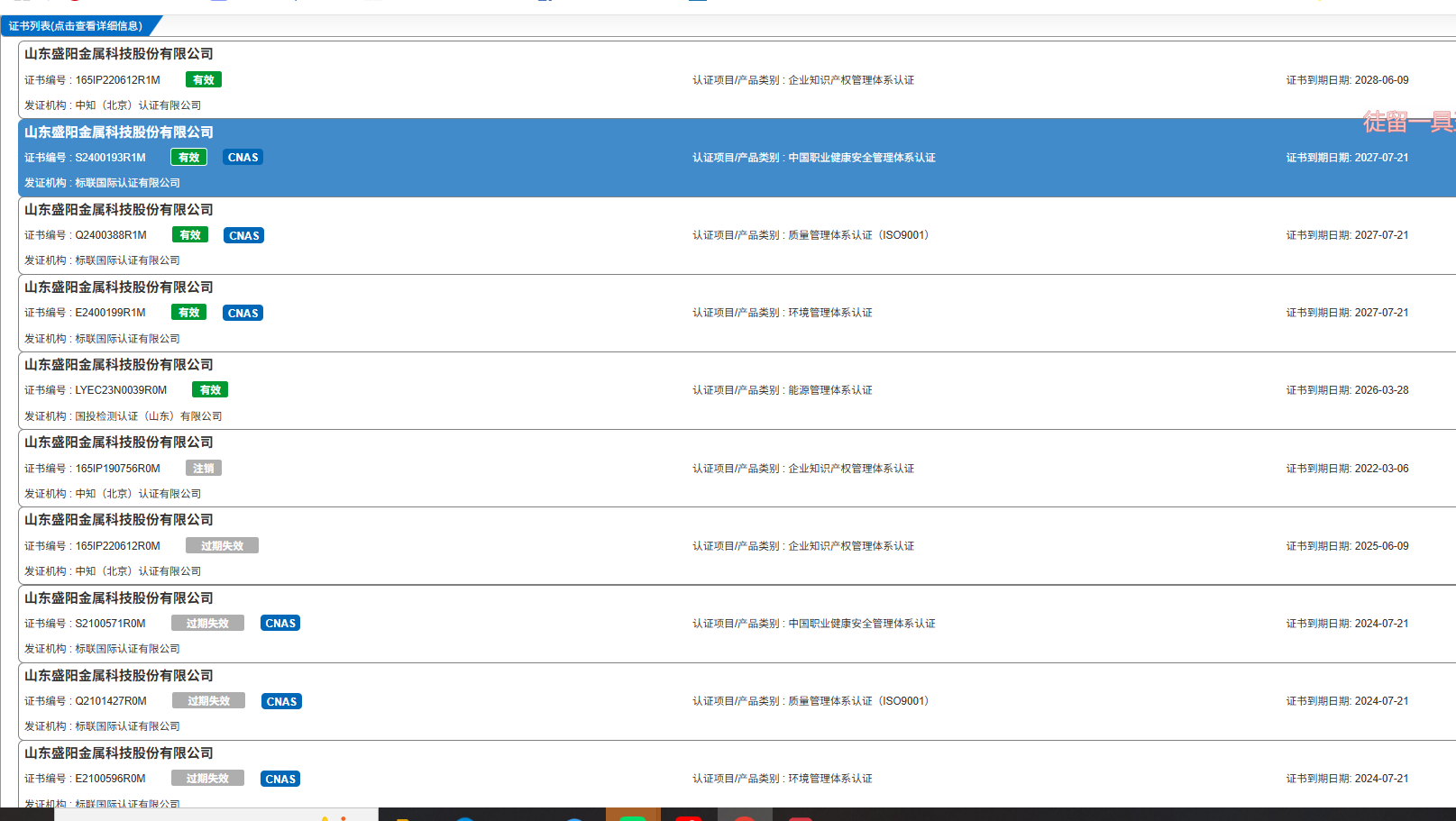
Task: Open company name in row 165IP220612R1M
Action: tap(119, 54)
